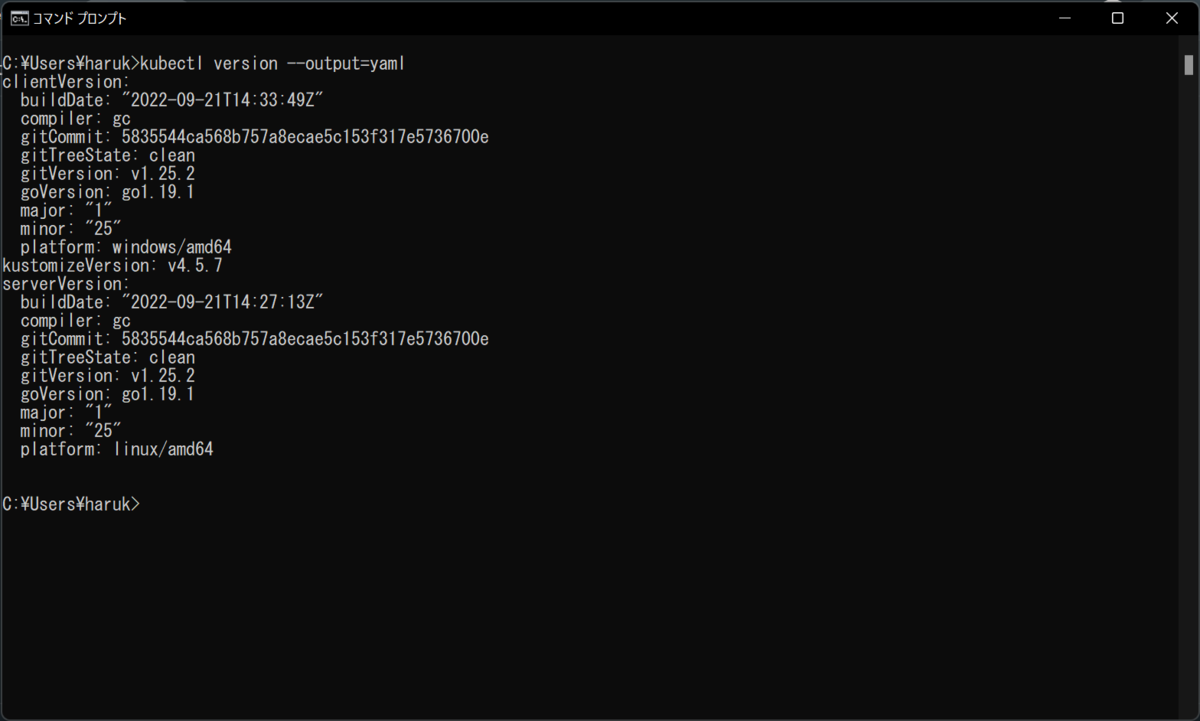Open the Command Prompt system menu icon

(x=19, y=18)
